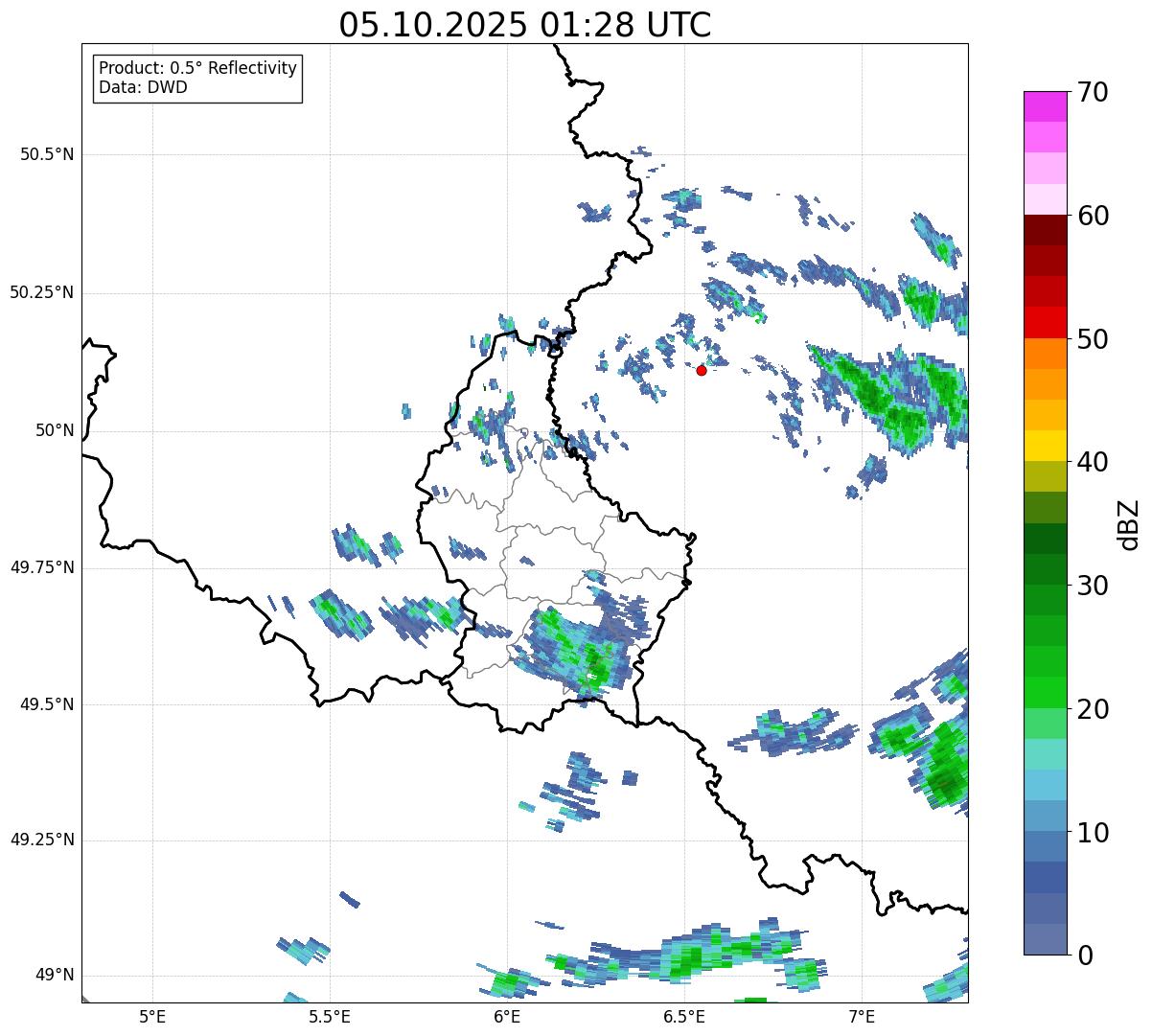Click the bright red colorbar swatch above 50
Screen dimensions: 1152x1036
click(1046, 322)
